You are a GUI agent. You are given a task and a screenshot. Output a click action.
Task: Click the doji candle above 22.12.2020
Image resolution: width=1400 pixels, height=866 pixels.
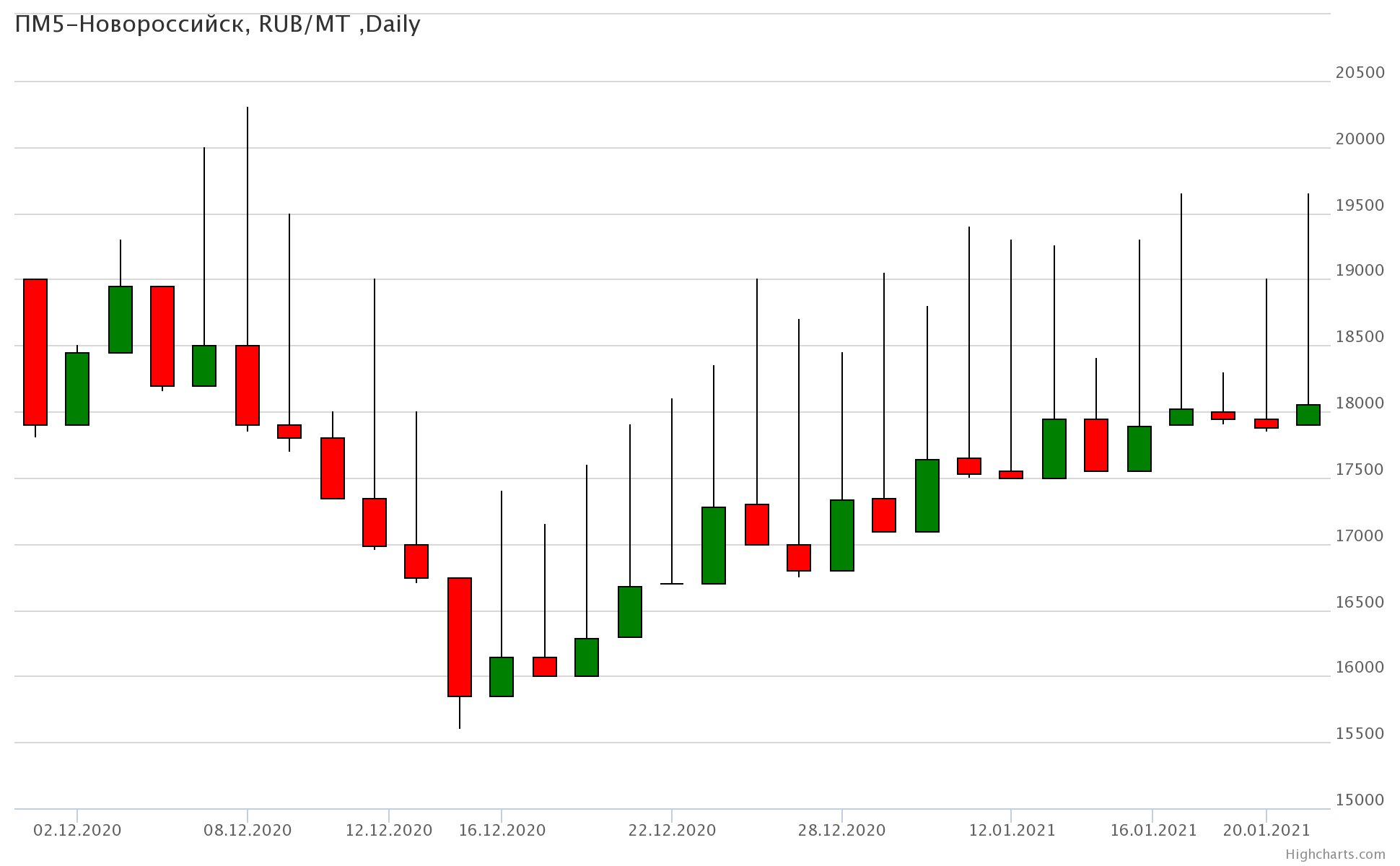(672, 583)
